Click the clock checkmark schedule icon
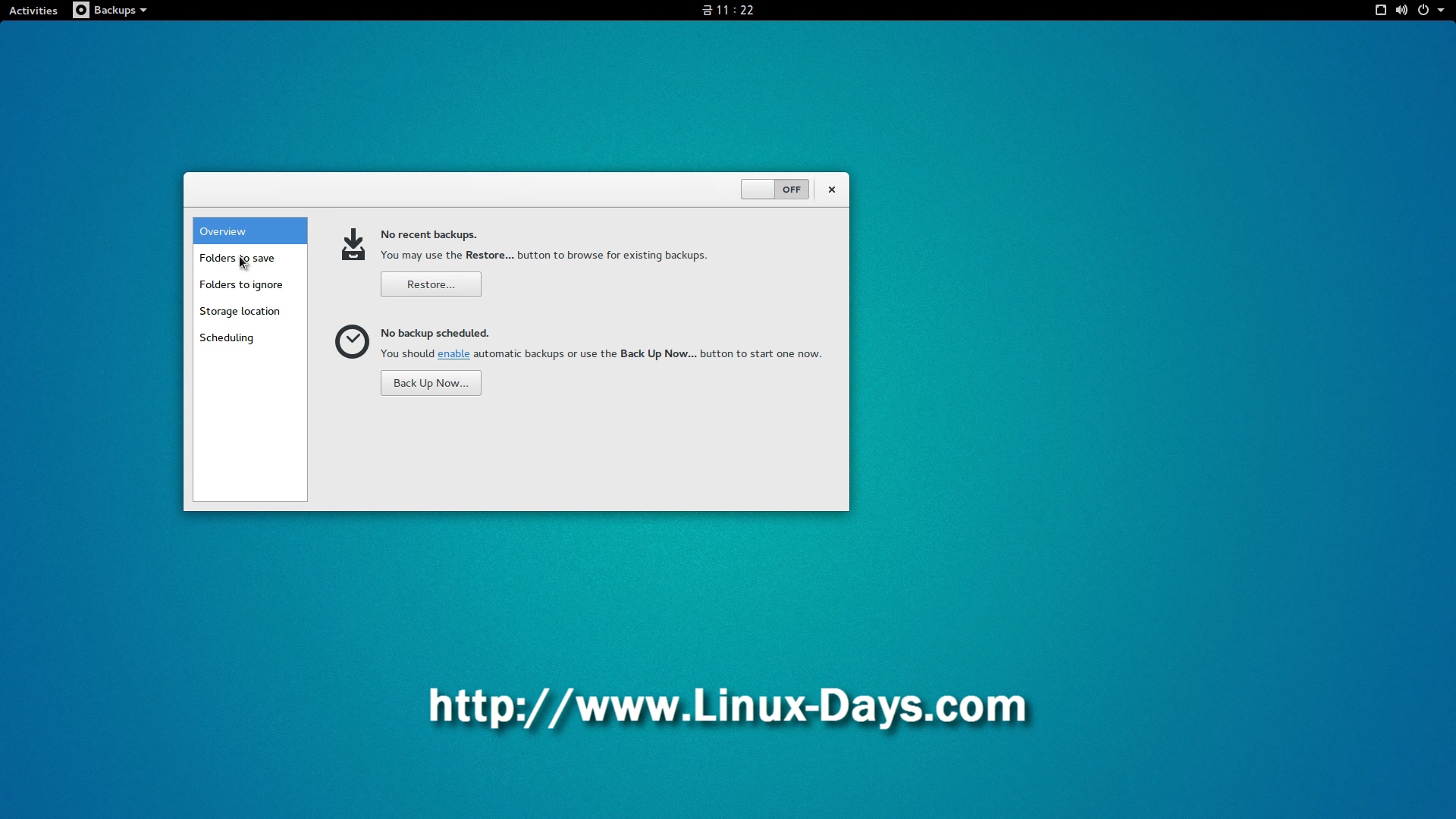 coord(352,342)
